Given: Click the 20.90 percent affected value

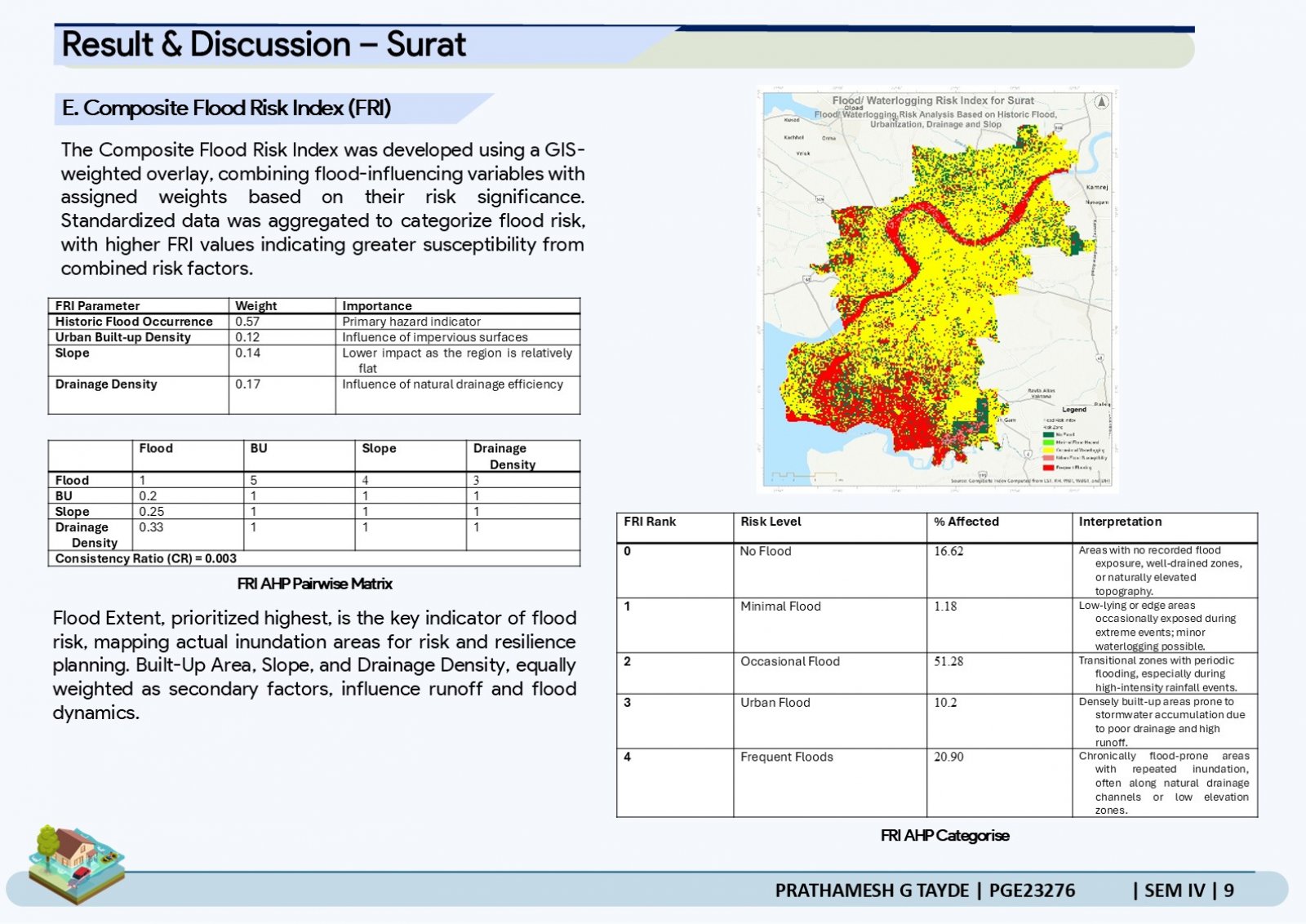Looking at the screenshot, I should pyautogui.click(x=948, y=757).
